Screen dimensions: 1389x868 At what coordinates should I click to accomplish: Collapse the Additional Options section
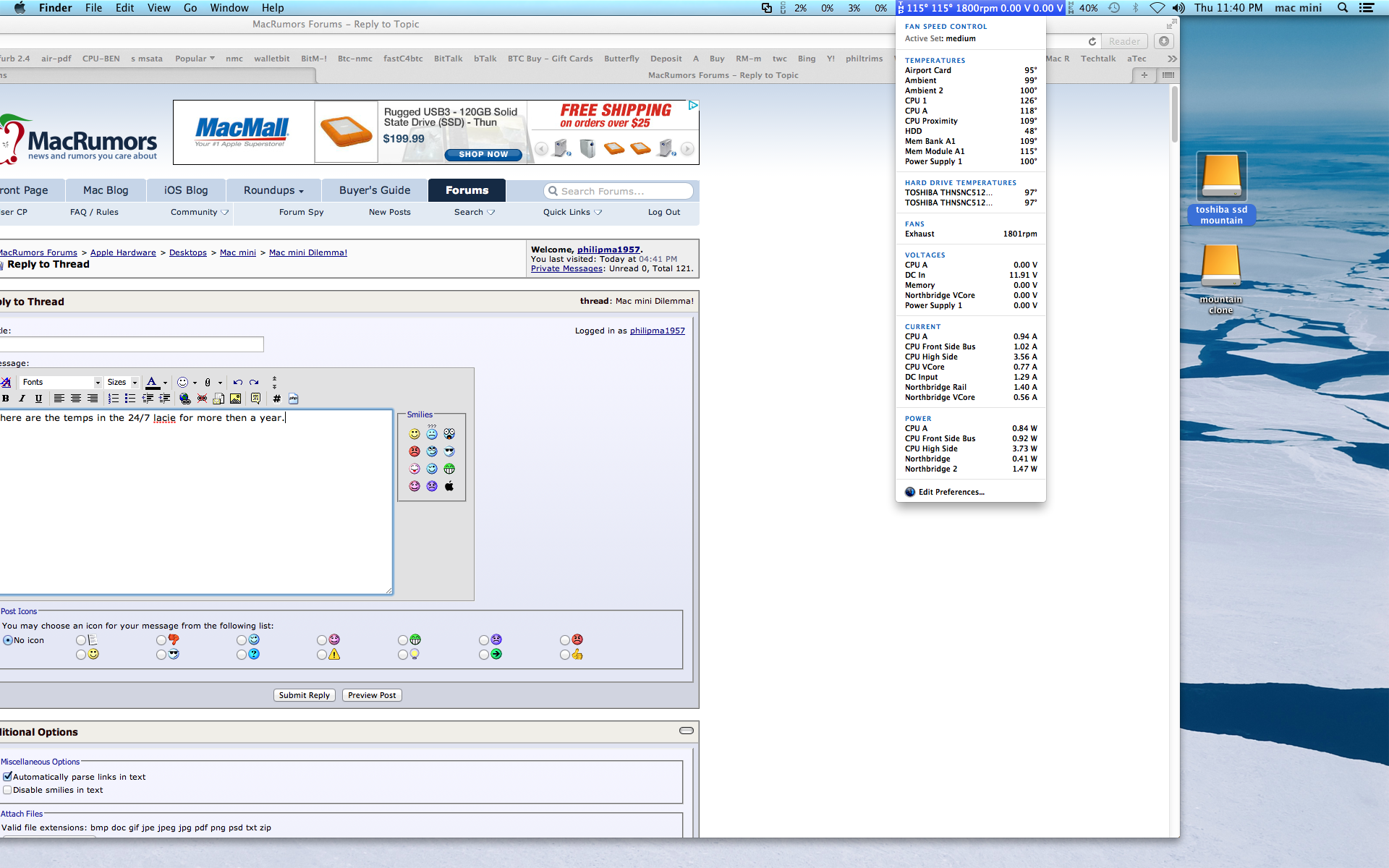point(687,731)
